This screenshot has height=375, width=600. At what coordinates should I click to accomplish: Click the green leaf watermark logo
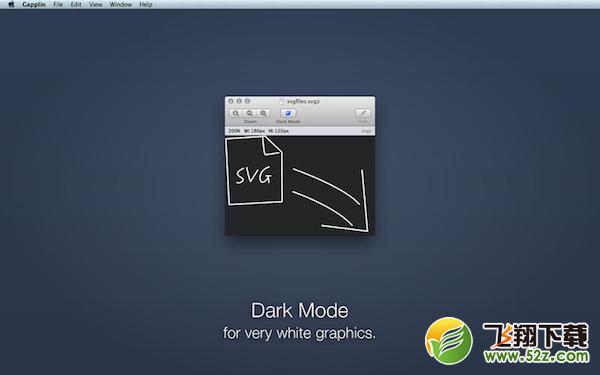(449, 341)
